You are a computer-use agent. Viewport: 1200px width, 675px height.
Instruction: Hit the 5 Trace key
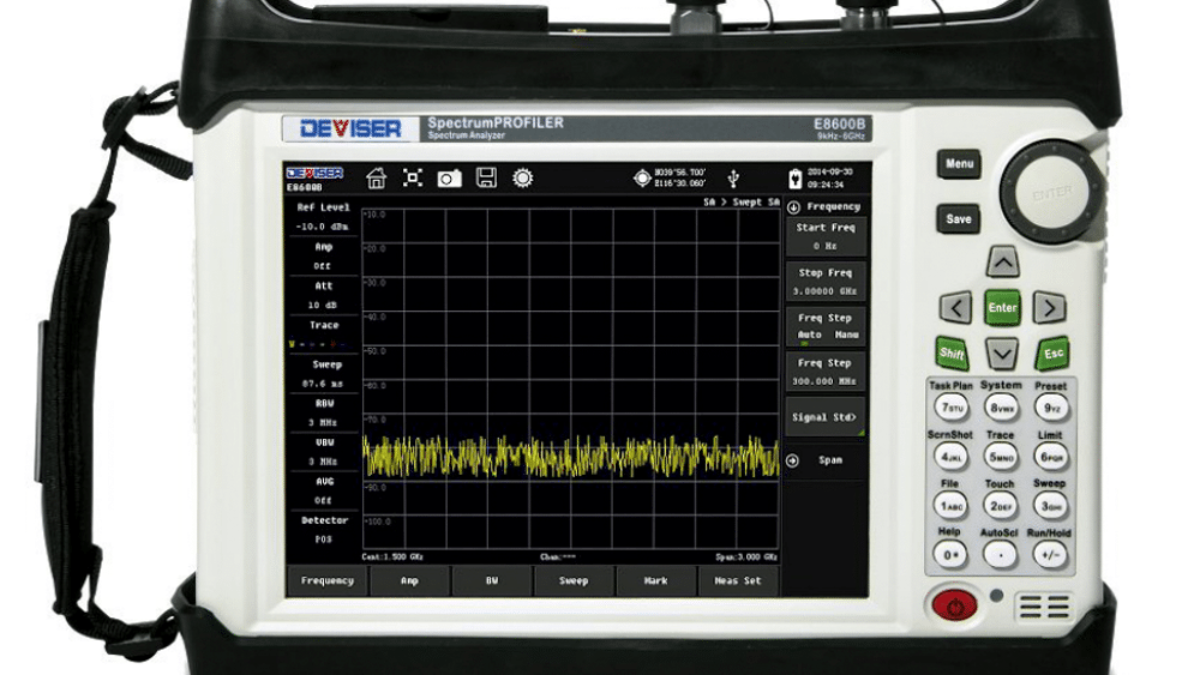point(1000,457)
